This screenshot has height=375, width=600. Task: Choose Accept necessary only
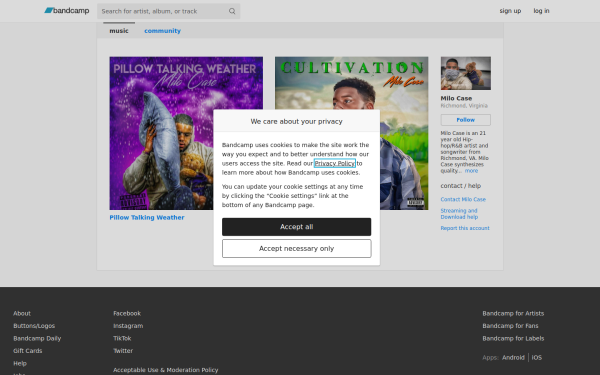(297, 248)
